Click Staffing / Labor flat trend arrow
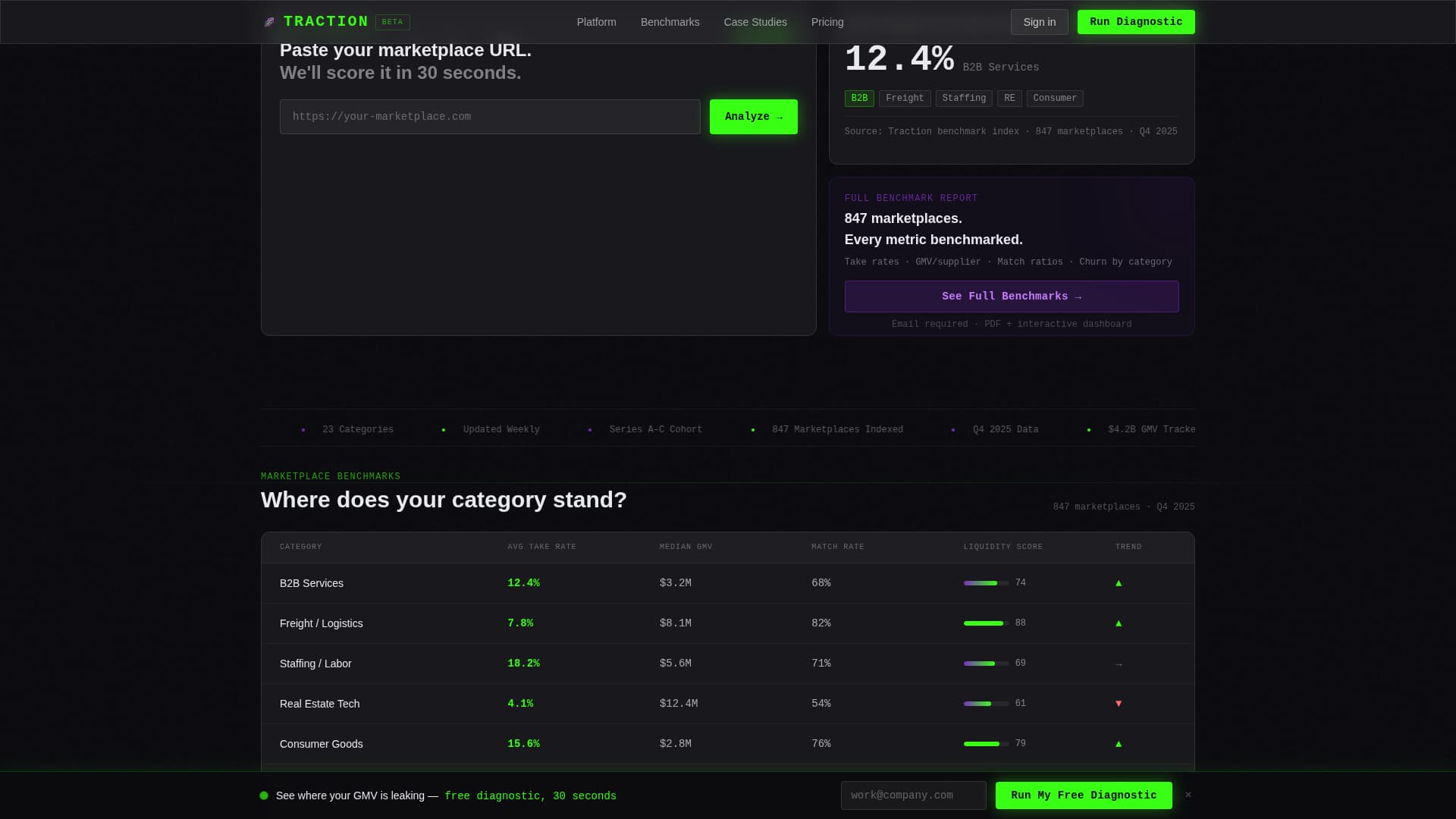1456x819 pixels. pos(1119,664)
